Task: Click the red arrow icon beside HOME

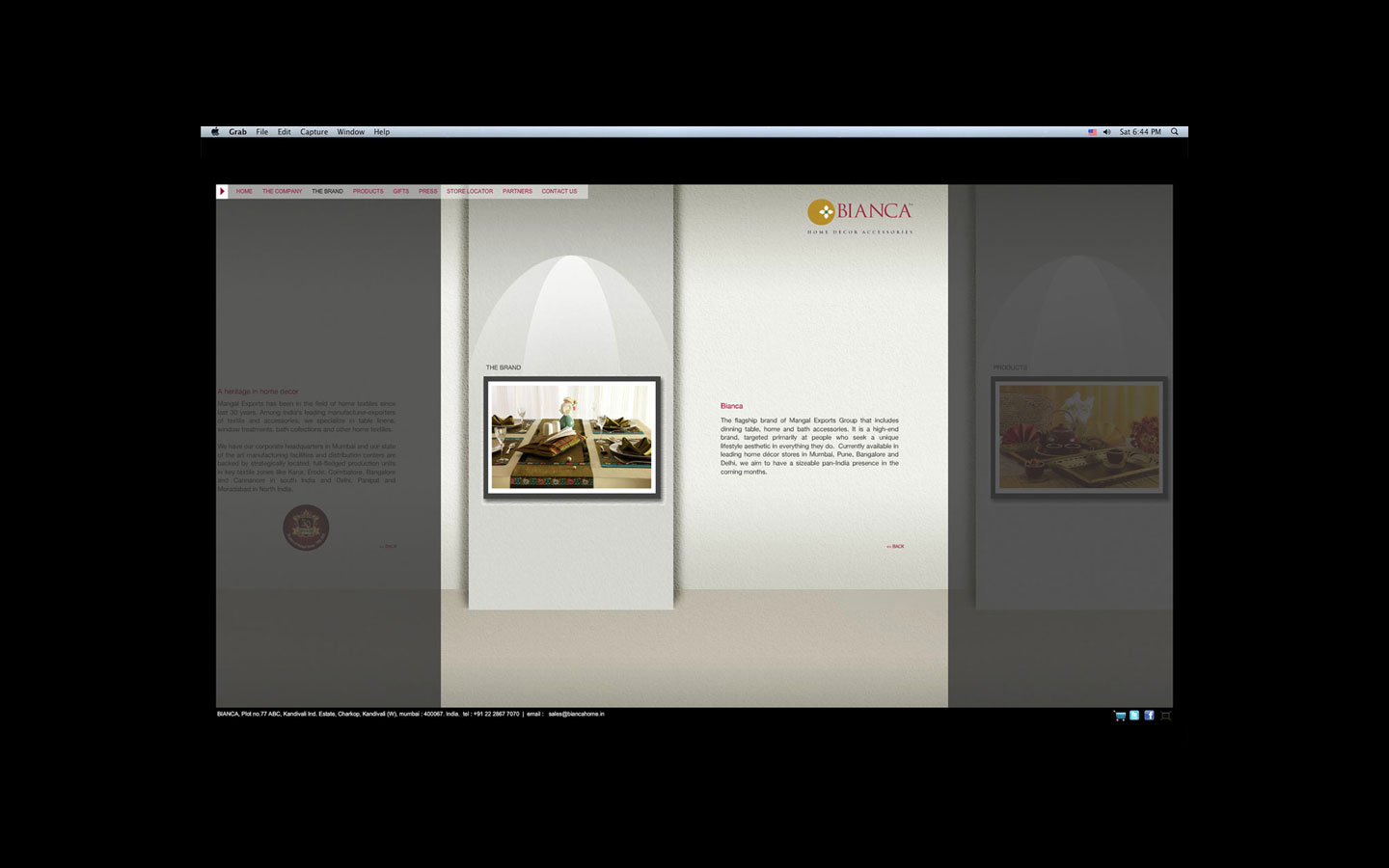Action: click(222, 191)
